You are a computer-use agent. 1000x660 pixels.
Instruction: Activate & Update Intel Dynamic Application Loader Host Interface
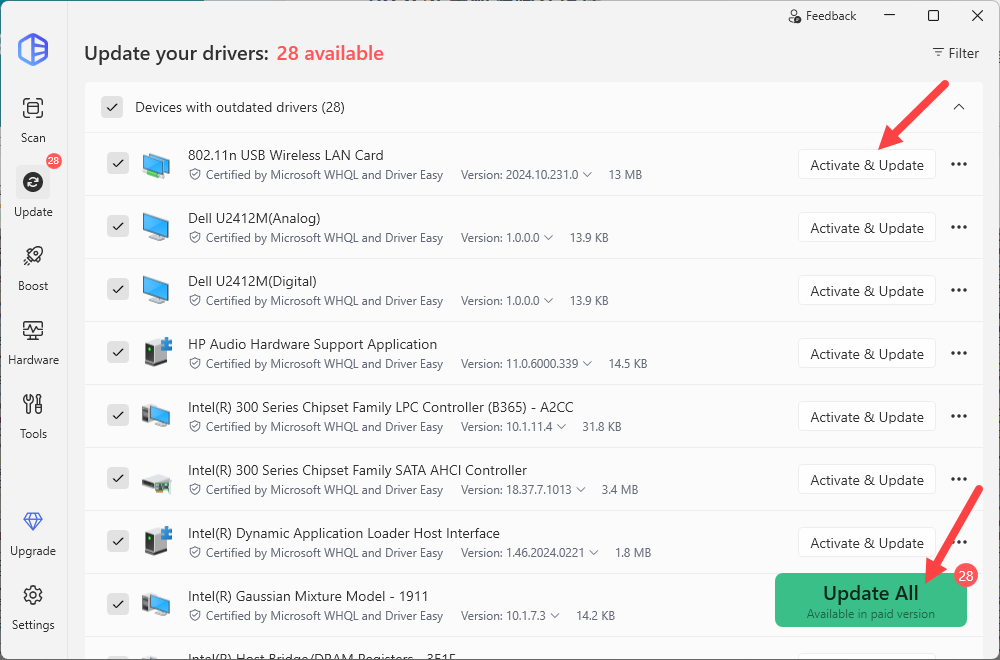coord(867,543)
